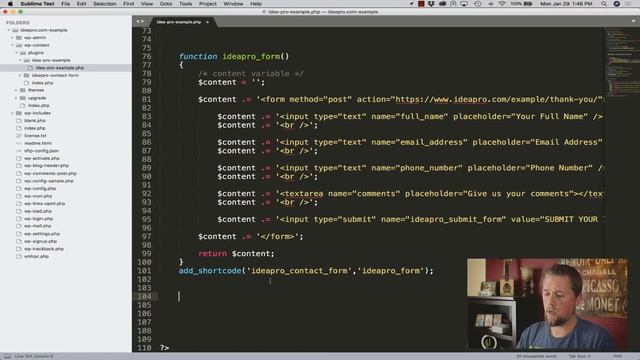
Task: Collapse the wp-content folder arrow
Action: coord(13,45)
